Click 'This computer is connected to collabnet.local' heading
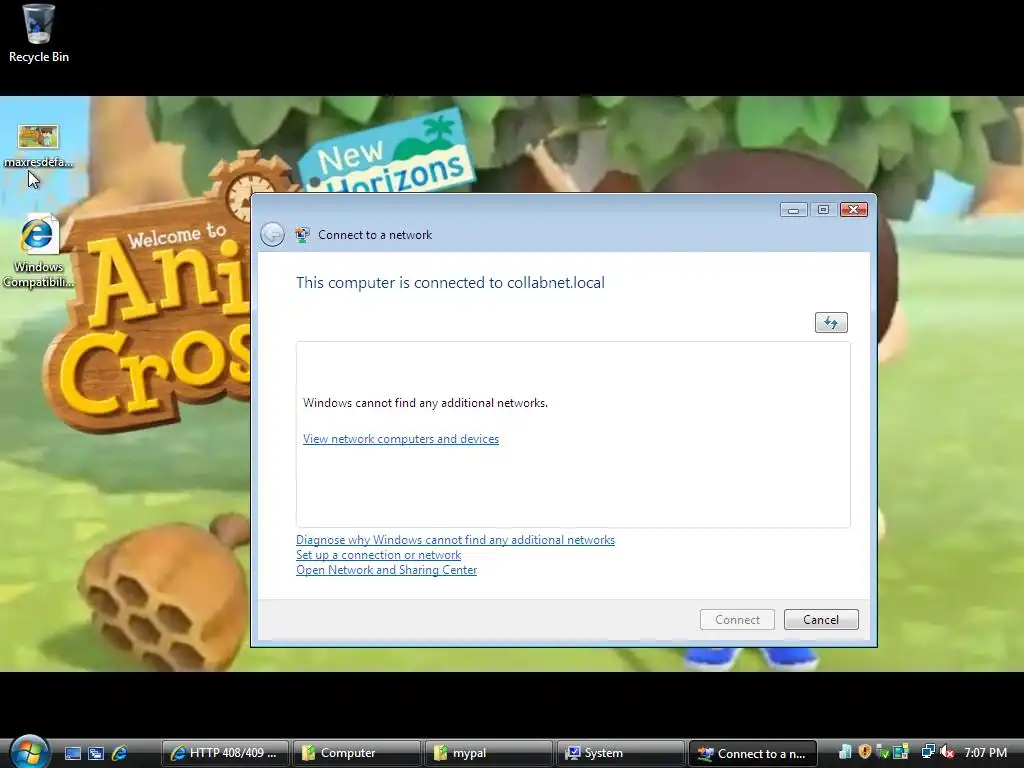The image size is (1024, 768). [x=450, y=283]
